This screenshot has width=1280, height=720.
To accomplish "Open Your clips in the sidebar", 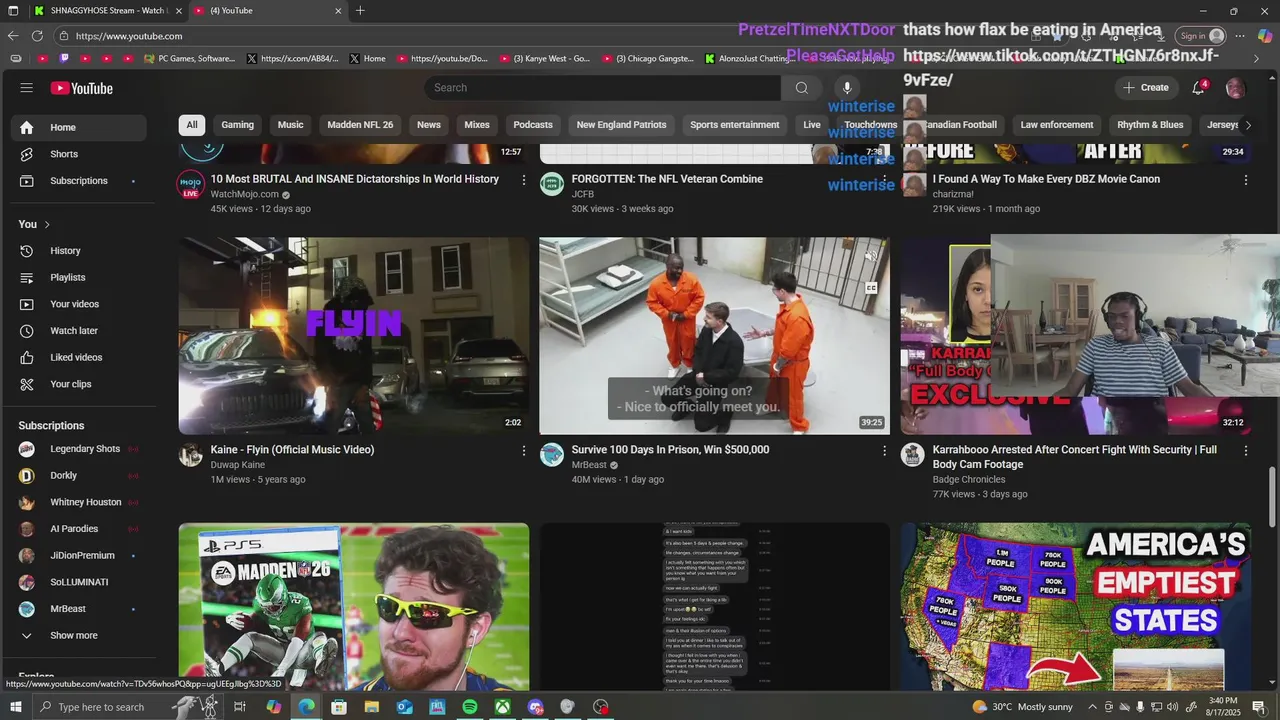I will click(x=79, y=384).
